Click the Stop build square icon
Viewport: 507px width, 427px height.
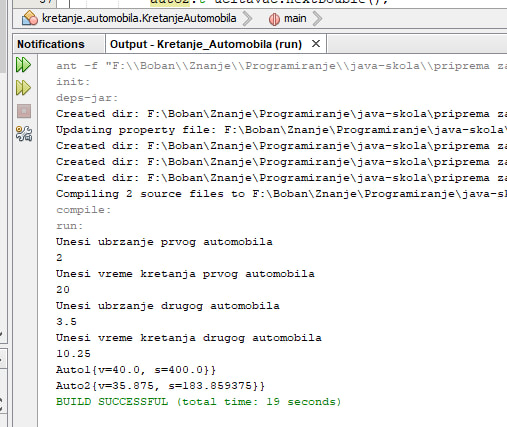click(x=24, y=111)
